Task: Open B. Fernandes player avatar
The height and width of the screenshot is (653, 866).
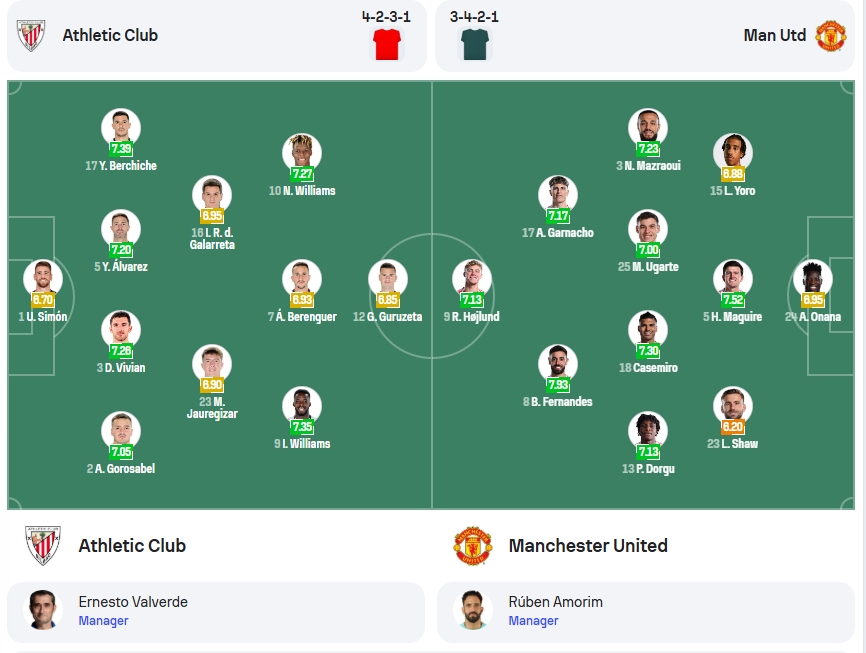Action: (558, 364)
